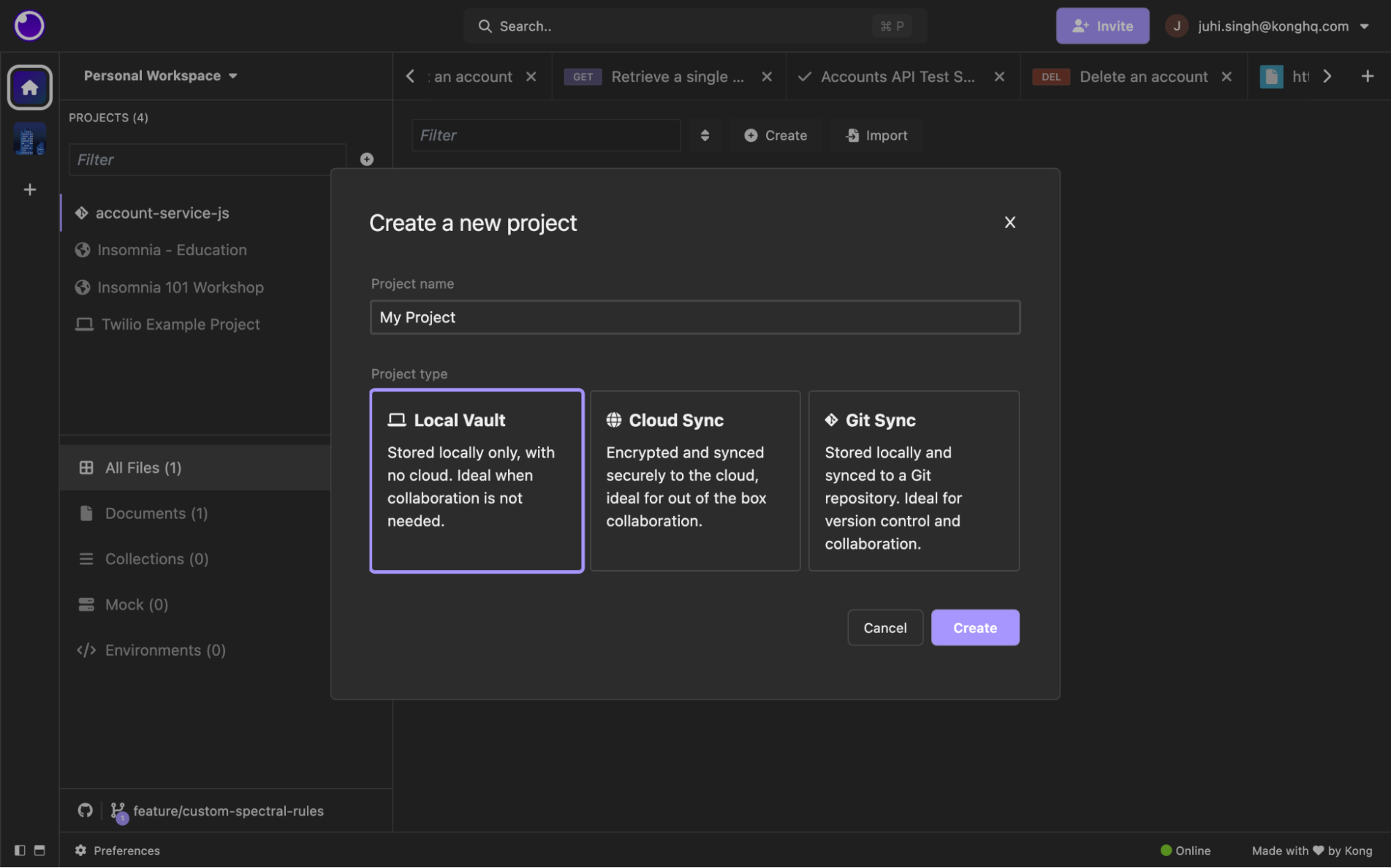Click the plus icon to add organization
1391x868 pixels.
[29, 189]
